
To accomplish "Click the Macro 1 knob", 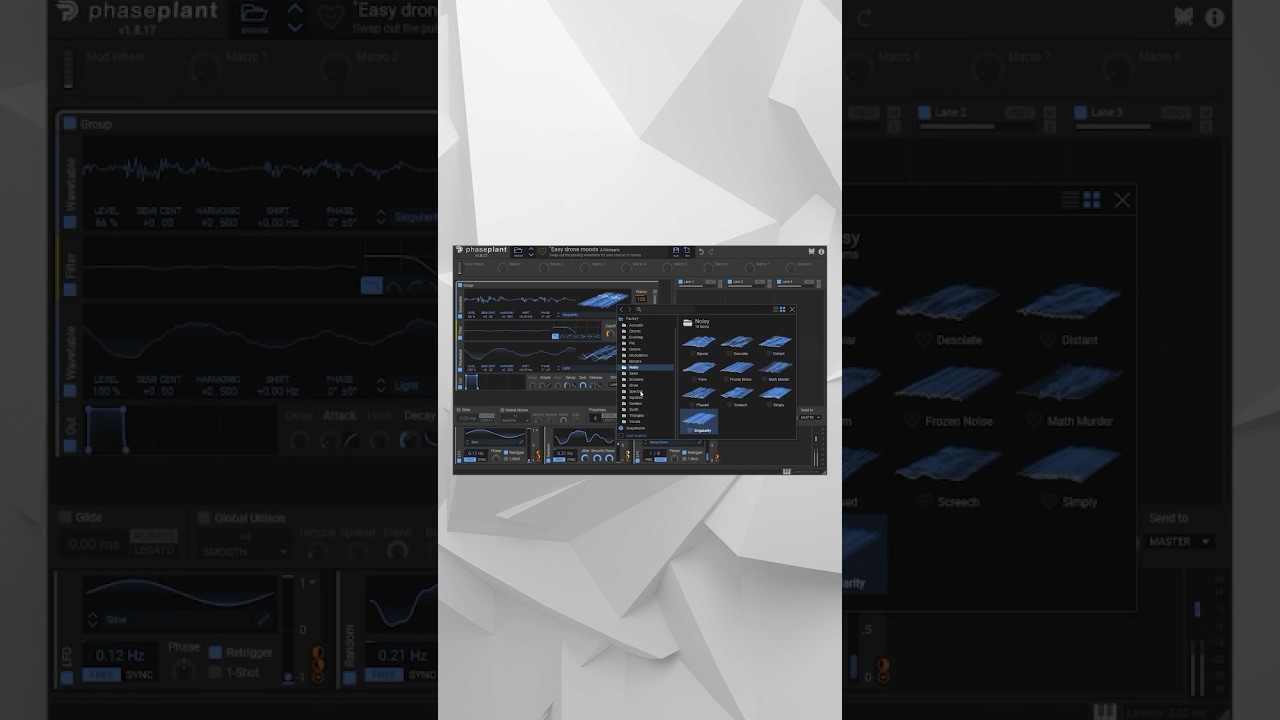I will (503, 267).
